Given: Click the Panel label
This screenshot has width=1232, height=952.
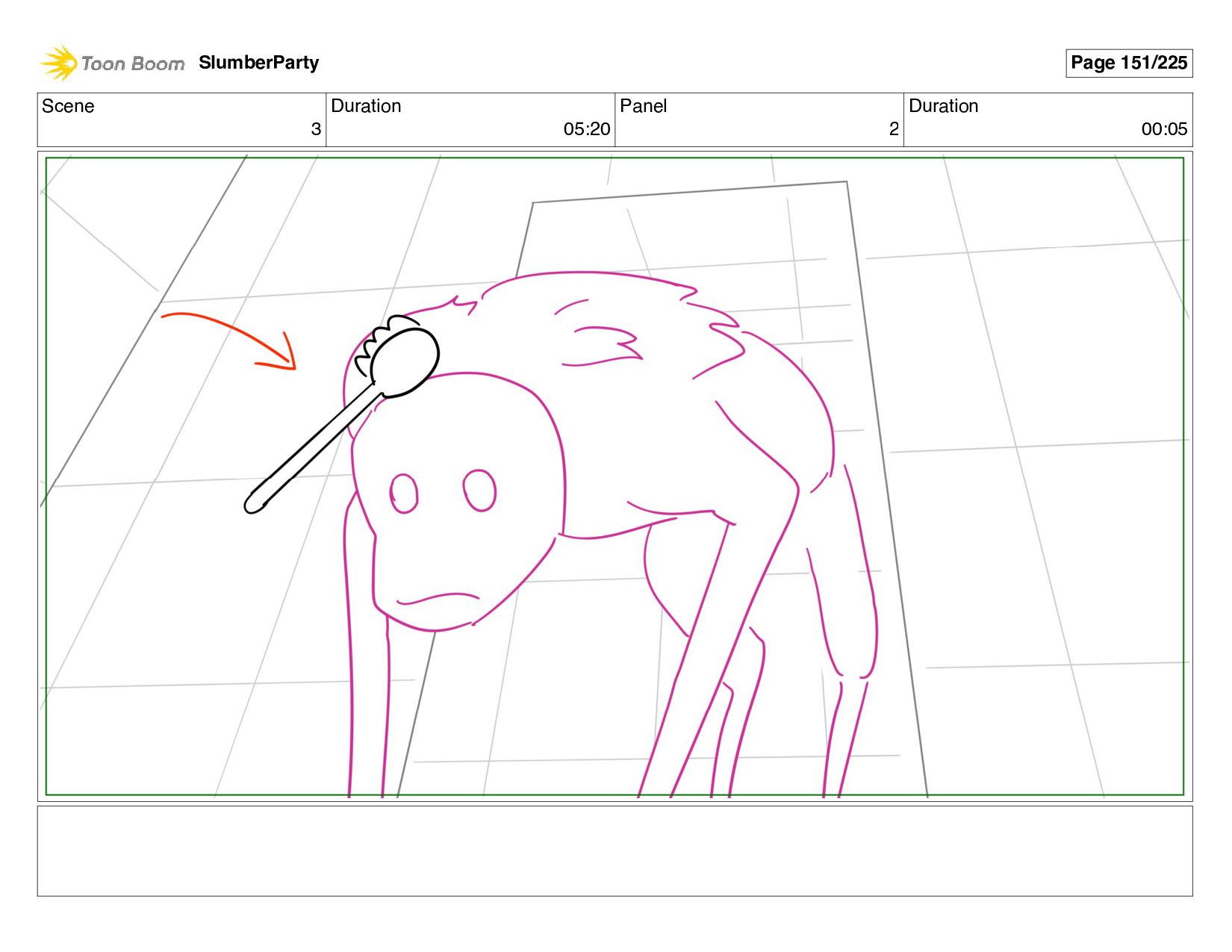Looking at the screenshot, I should (x=643, y=106).
